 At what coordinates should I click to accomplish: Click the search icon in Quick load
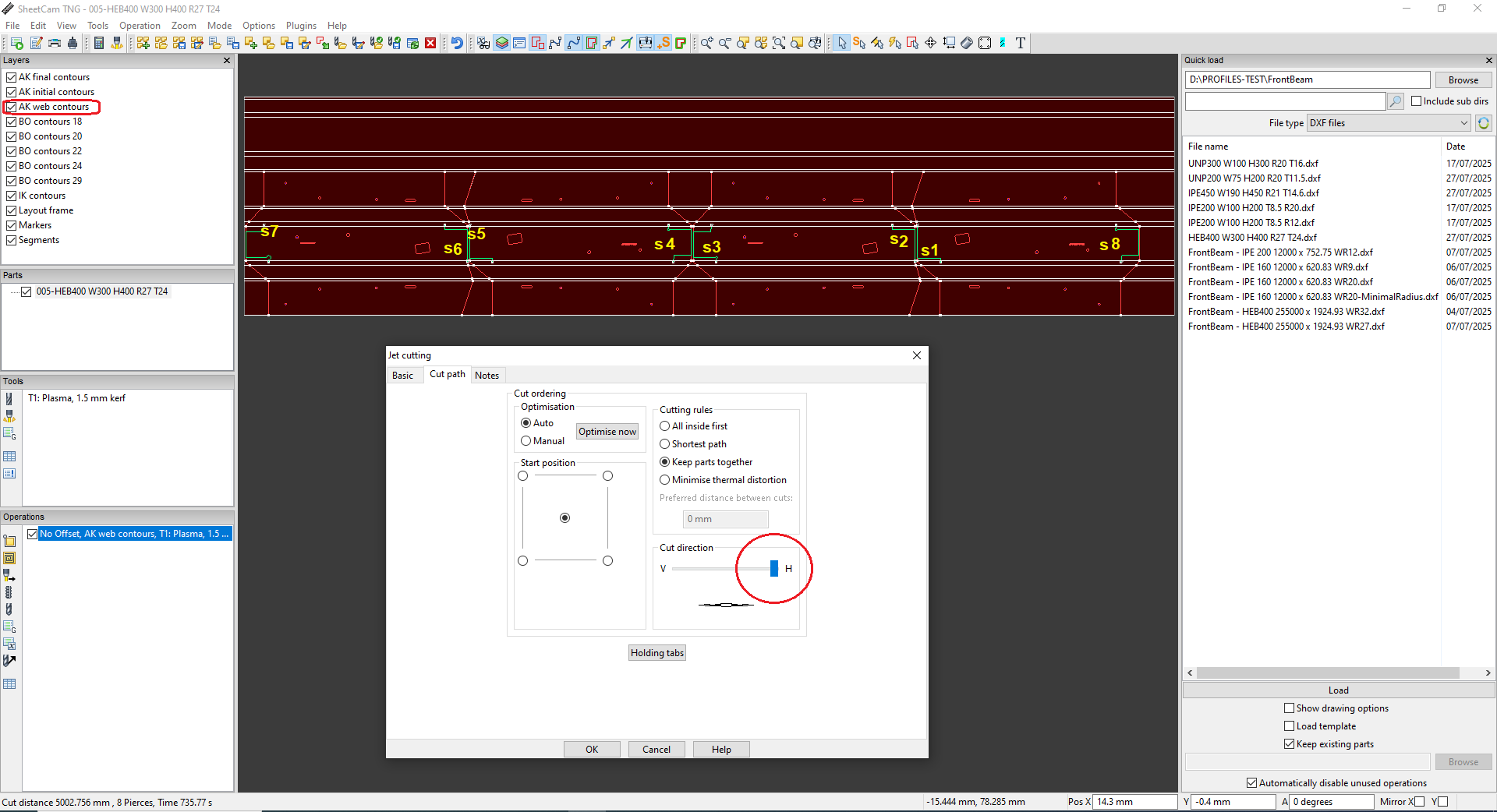click(x=1396, y=101)
